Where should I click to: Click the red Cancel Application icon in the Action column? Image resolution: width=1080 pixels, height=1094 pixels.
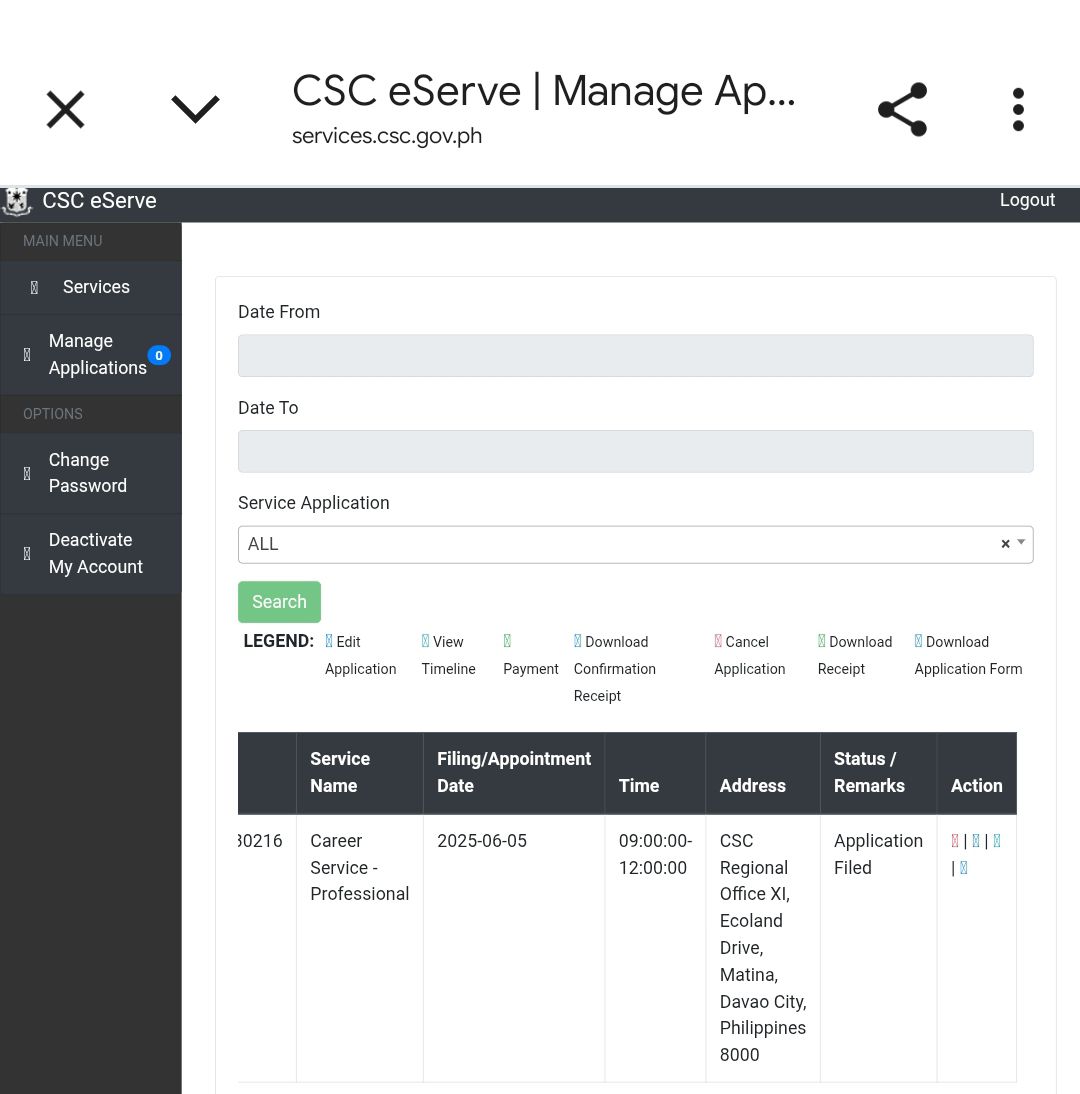pos(954,841)
